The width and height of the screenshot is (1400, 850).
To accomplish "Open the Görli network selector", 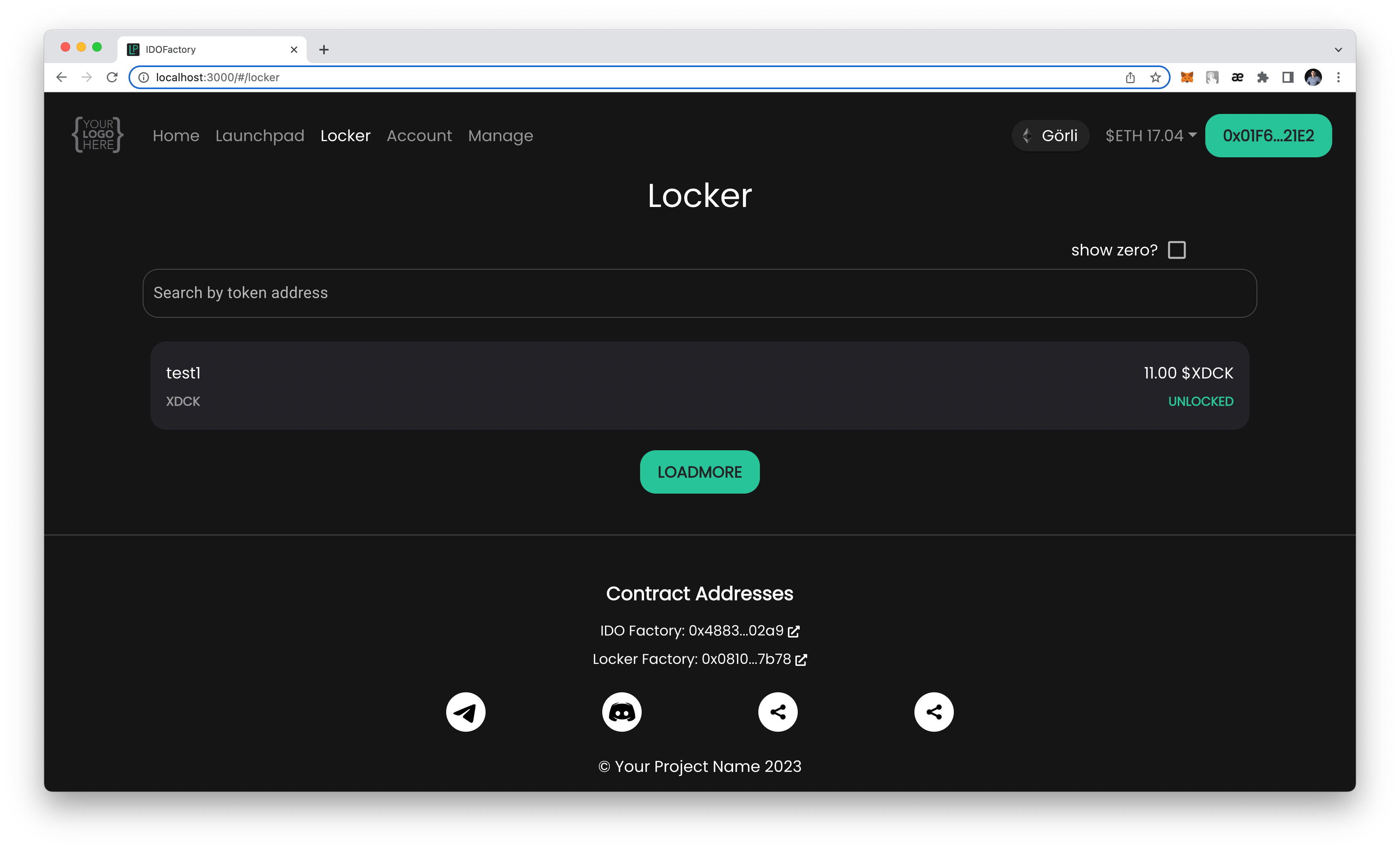I will 1050,135.
